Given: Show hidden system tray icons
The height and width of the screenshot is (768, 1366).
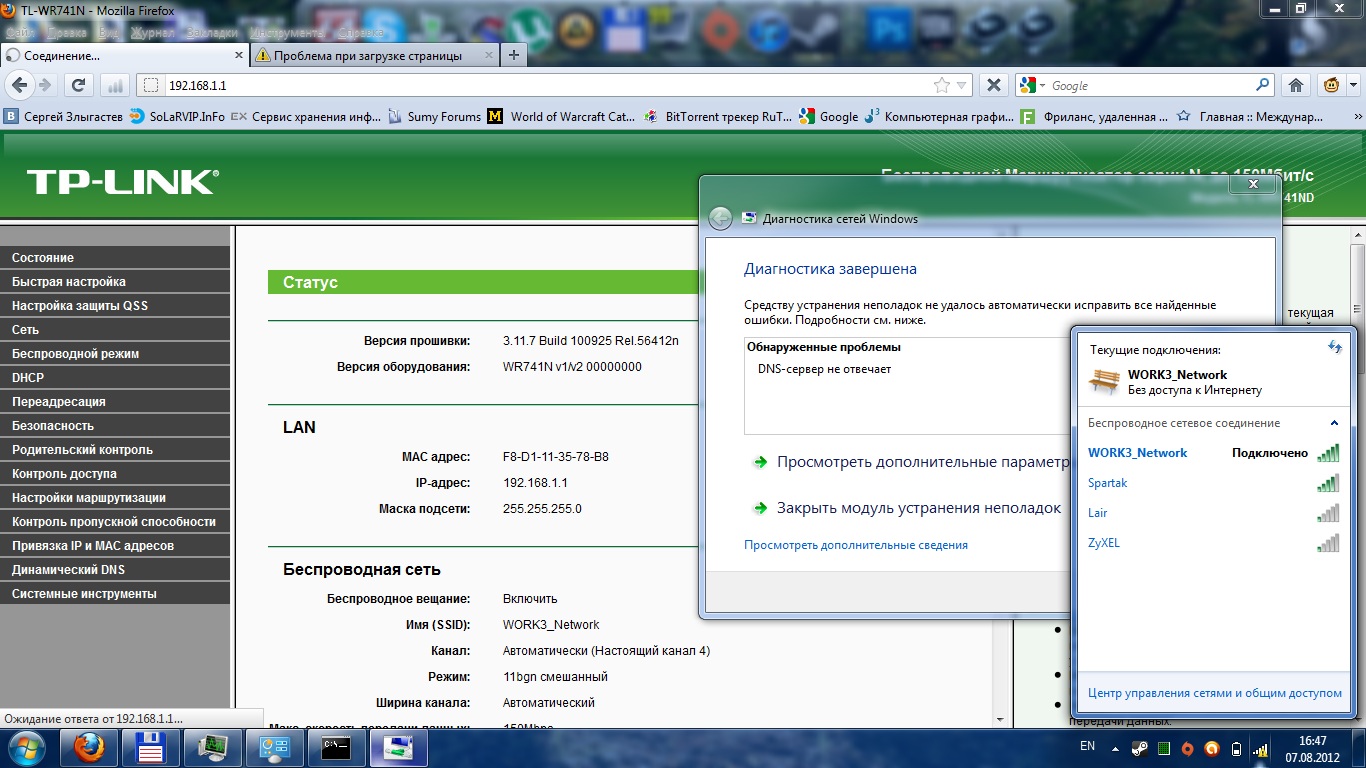Looking at the screenshot, I should tap(1116, 747).
